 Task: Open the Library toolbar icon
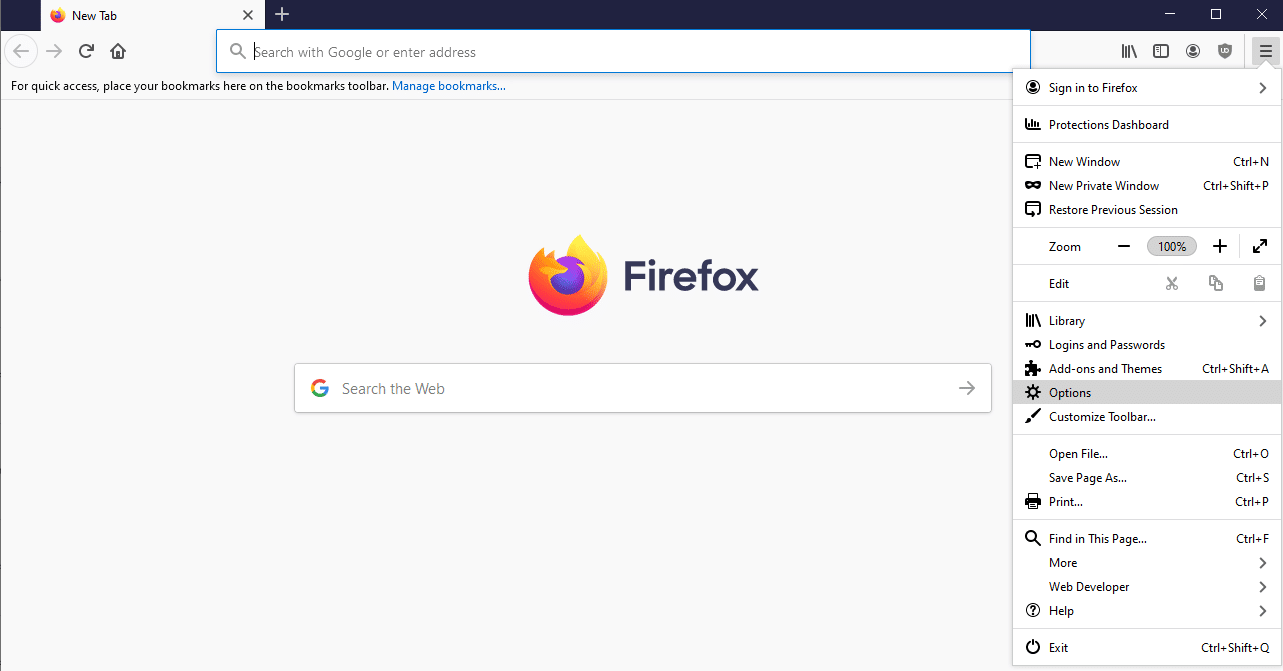click(x=1128, y=50)
